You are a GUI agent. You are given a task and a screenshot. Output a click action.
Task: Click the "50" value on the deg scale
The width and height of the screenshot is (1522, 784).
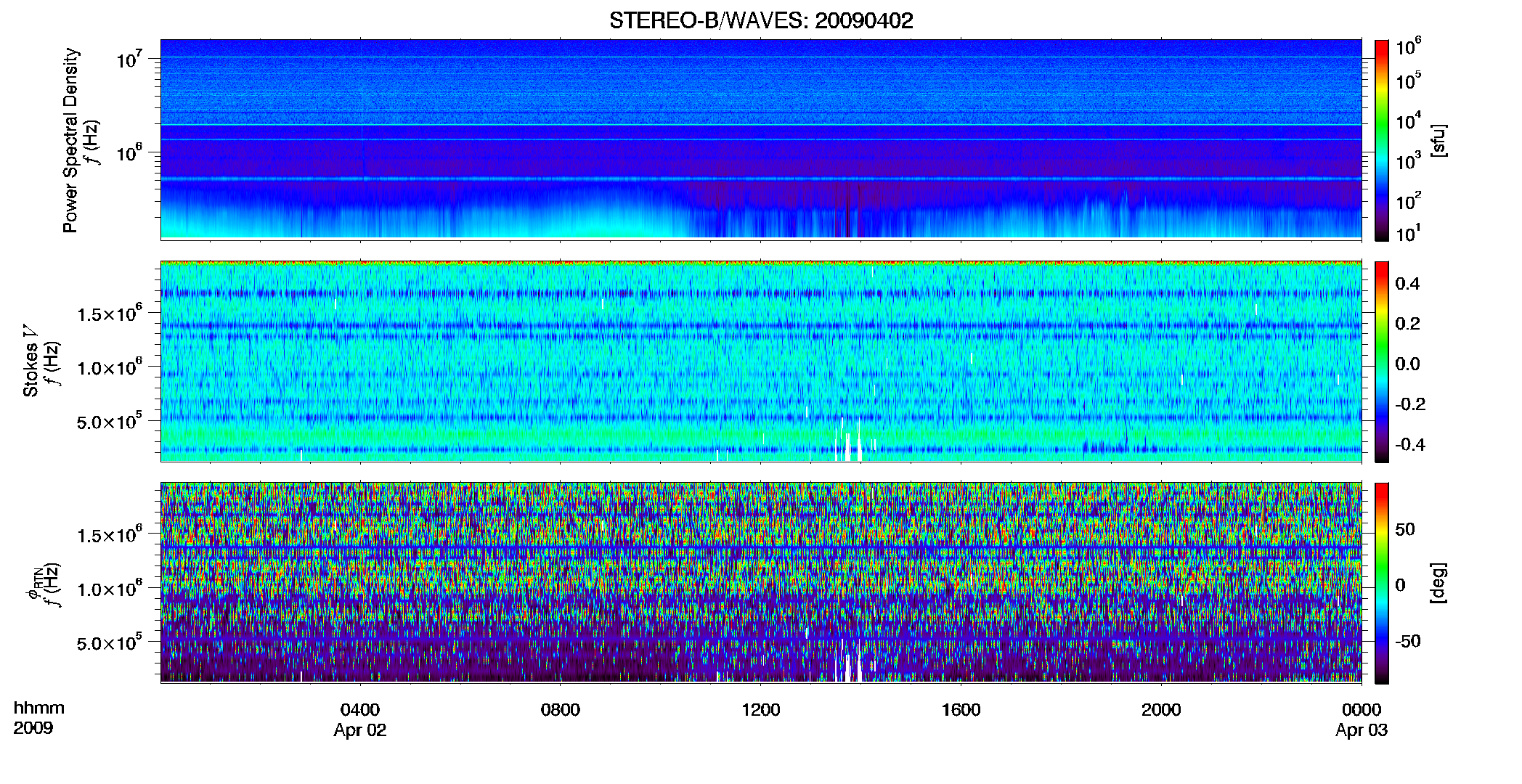[1405, 529]
